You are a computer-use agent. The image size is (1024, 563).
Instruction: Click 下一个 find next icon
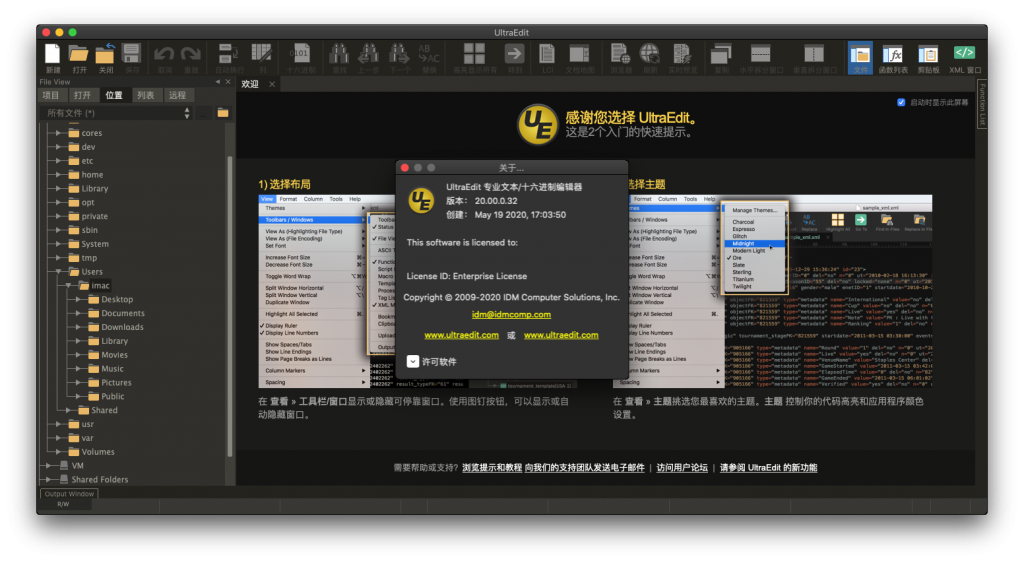399,54
